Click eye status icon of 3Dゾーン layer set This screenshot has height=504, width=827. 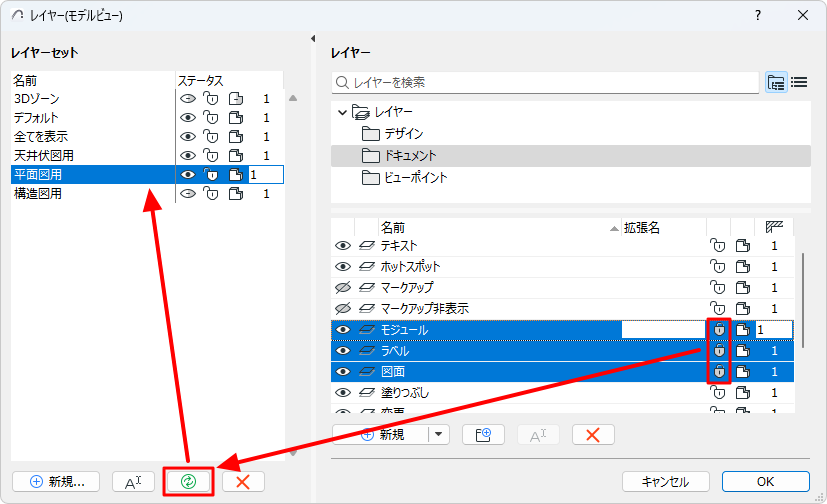pyautogui.click(x=188, y=99)
